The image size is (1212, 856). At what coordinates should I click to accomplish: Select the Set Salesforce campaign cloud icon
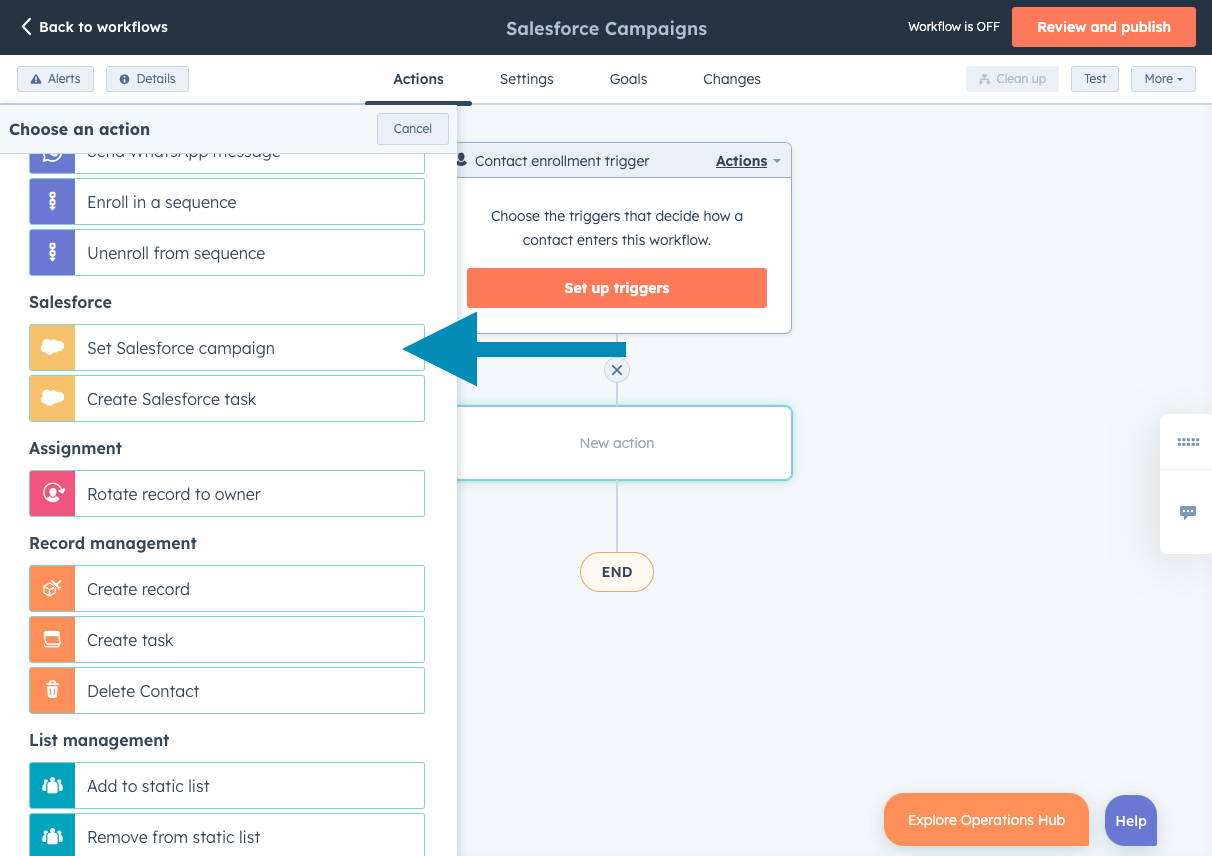coord(51,347)
